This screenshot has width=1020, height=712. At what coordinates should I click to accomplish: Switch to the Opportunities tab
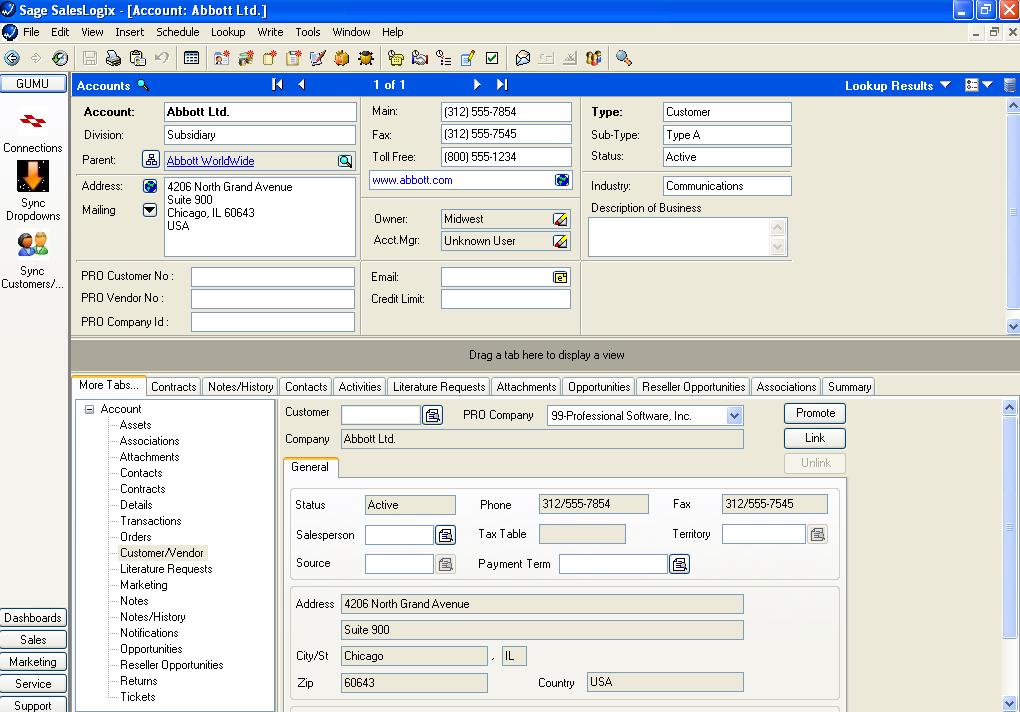pos(599,387)
